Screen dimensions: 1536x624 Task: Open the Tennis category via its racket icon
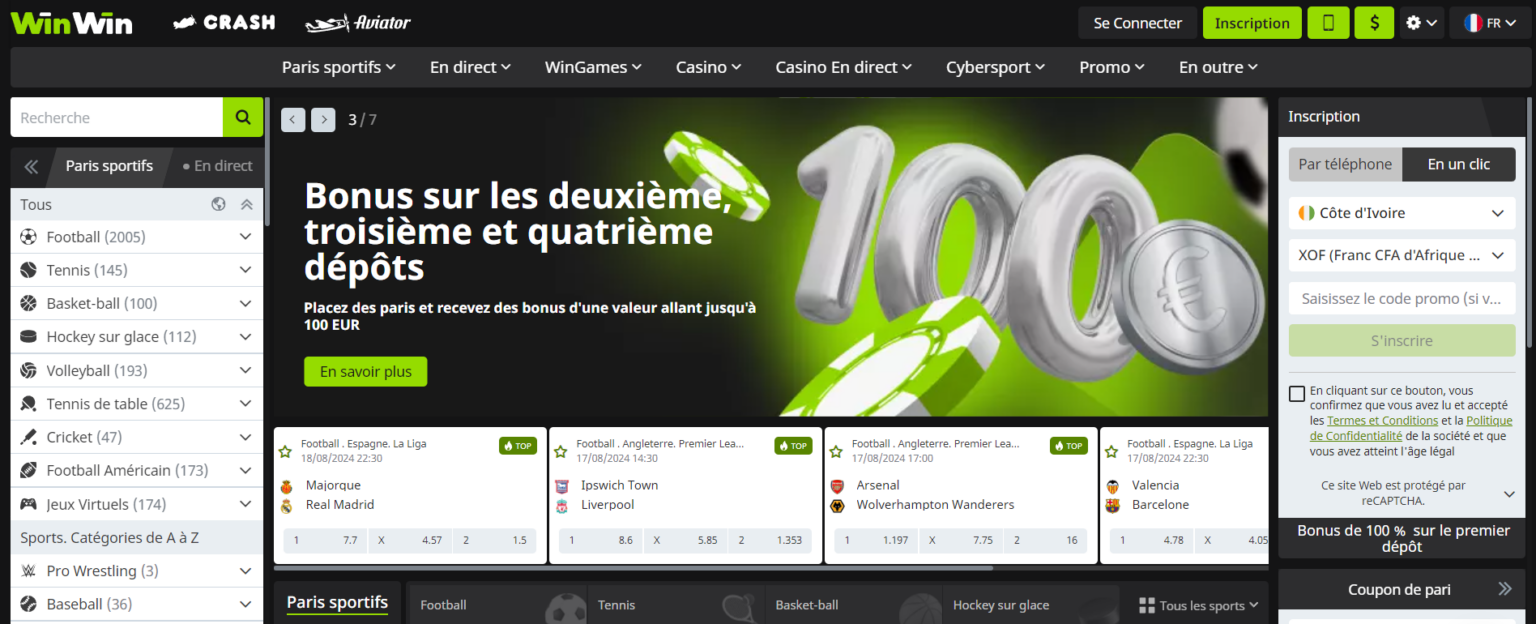[27, 269]
